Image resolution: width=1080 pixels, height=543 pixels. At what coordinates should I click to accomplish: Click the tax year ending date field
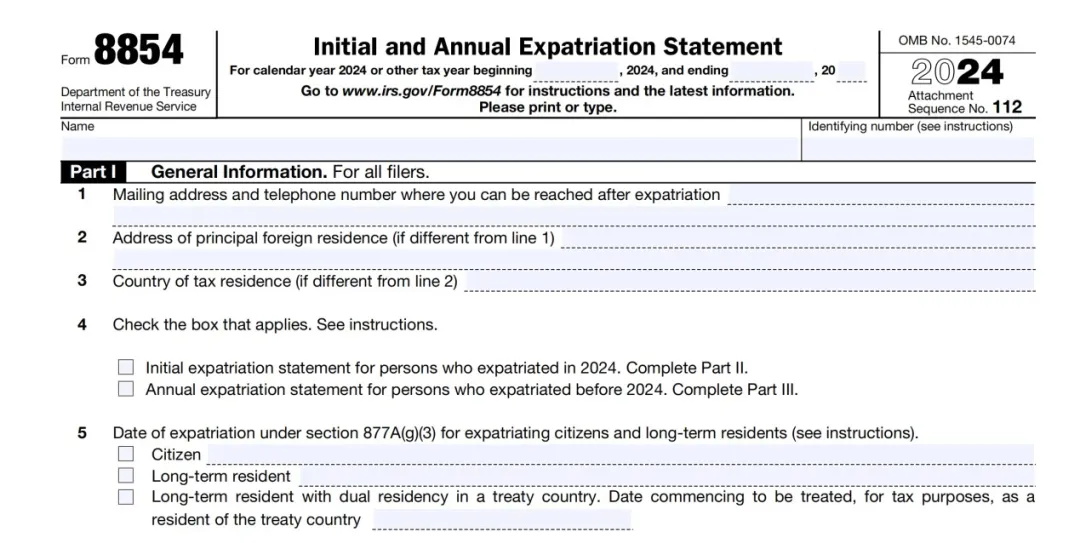(x=770, y=71)
